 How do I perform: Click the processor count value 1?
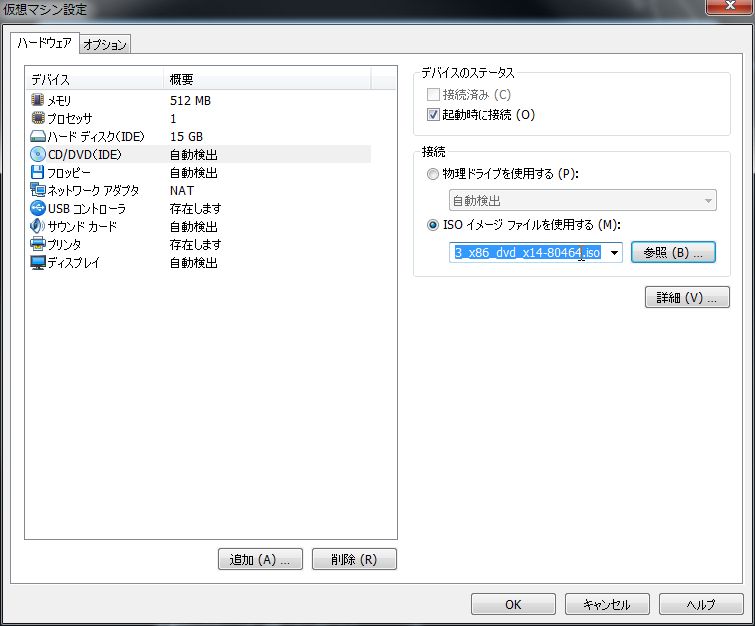click(173, 118)
